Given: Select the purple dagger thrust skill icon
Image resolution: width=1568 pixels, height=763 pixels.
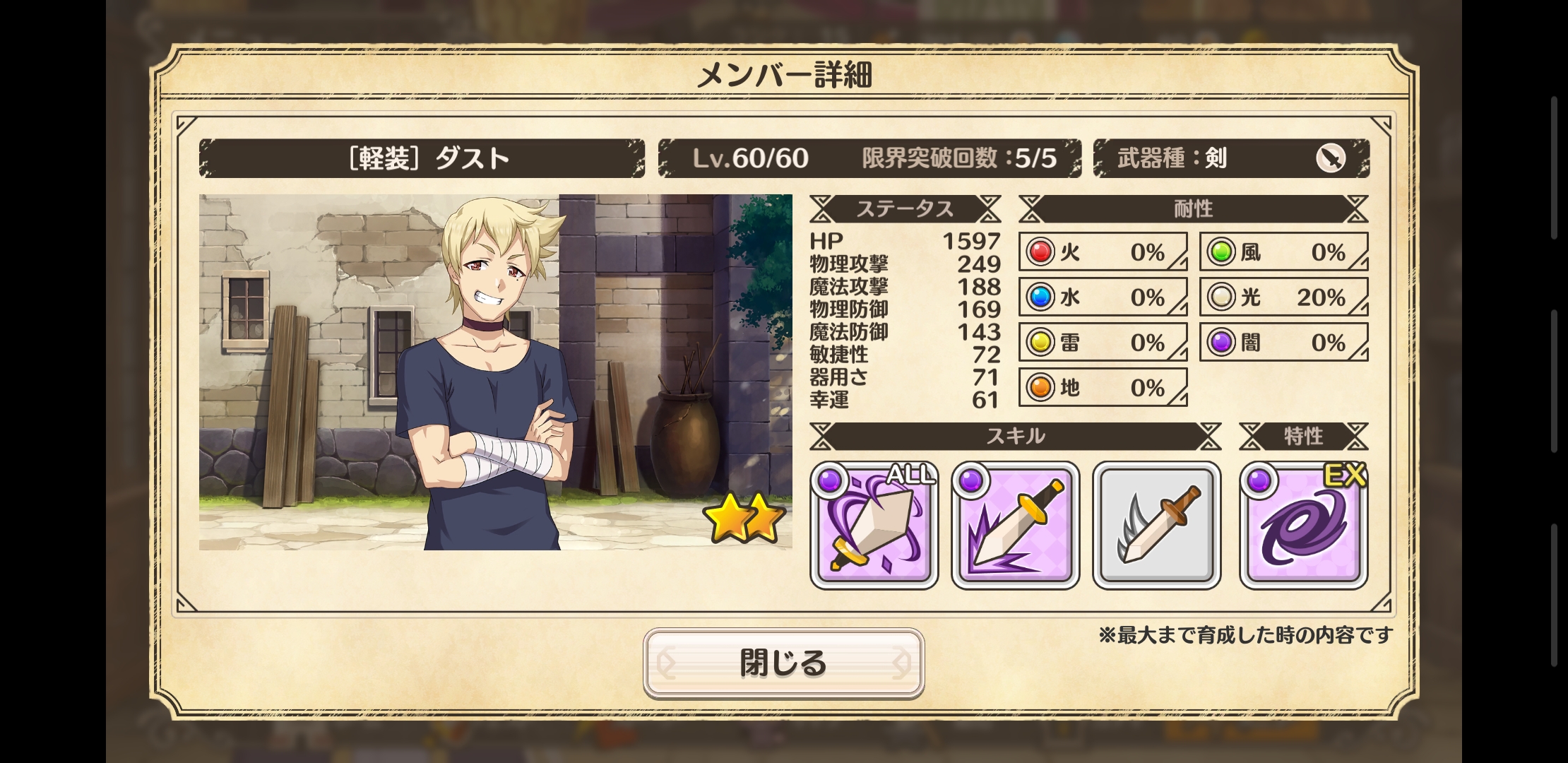Looking at the screenshot, I should (x=1015, y=525).
